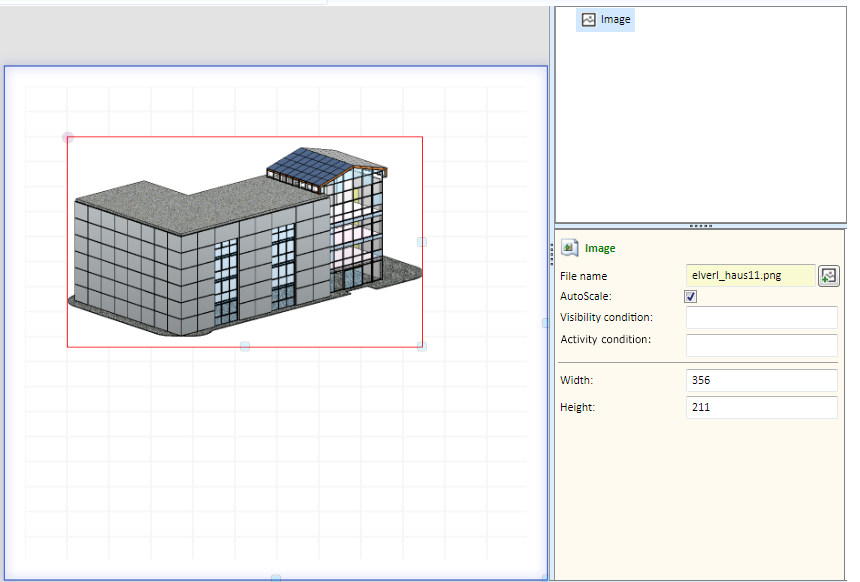
Task: Click the dotted vertical splitter left of properties
Action: tap(552, 254)
